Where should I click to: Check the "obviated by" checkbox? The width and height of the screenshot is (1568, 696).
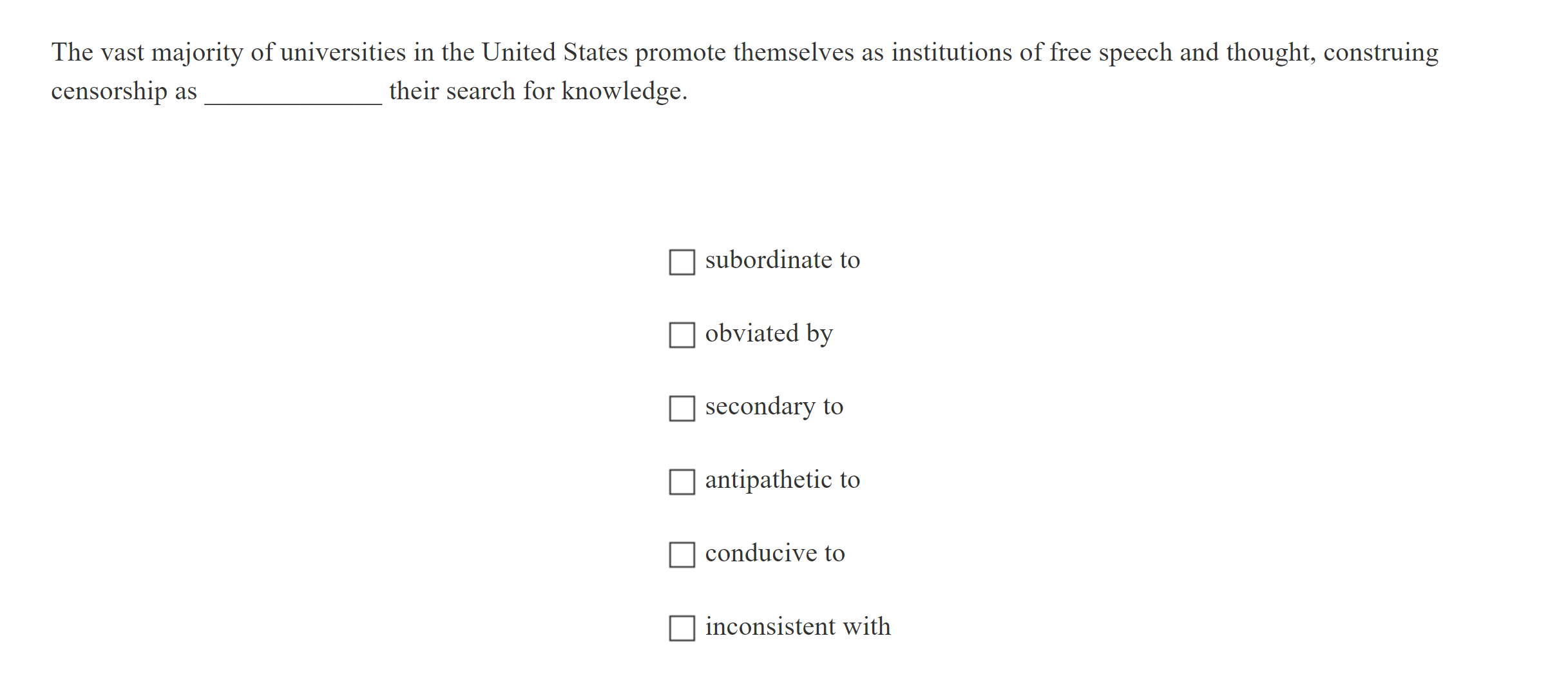(681, 335)
